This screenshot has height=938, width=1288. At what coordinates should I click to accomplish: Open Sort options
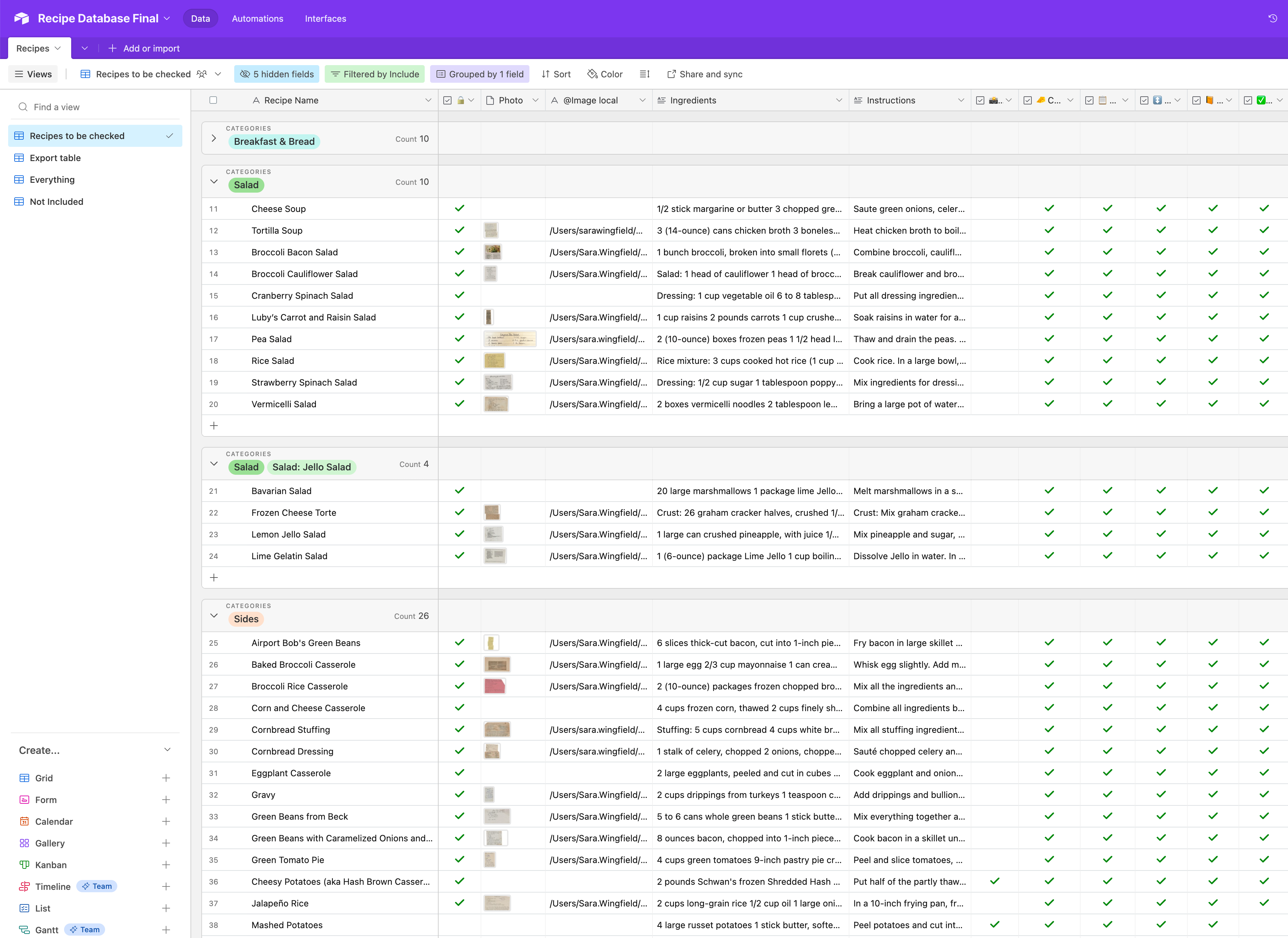[556, 74]
